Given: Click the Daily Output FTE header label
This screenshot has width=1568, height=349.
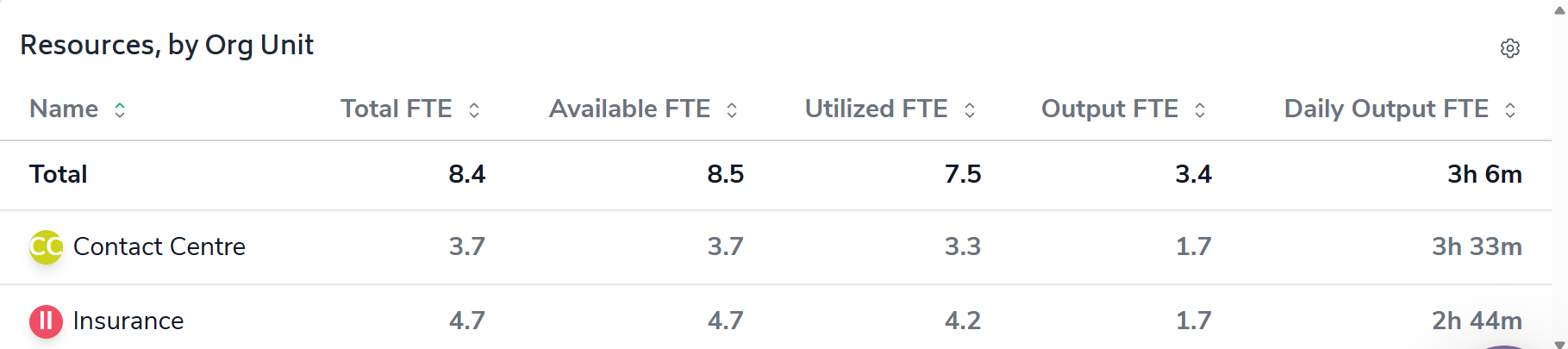Looking at the screenshot, I should 1387,109.
